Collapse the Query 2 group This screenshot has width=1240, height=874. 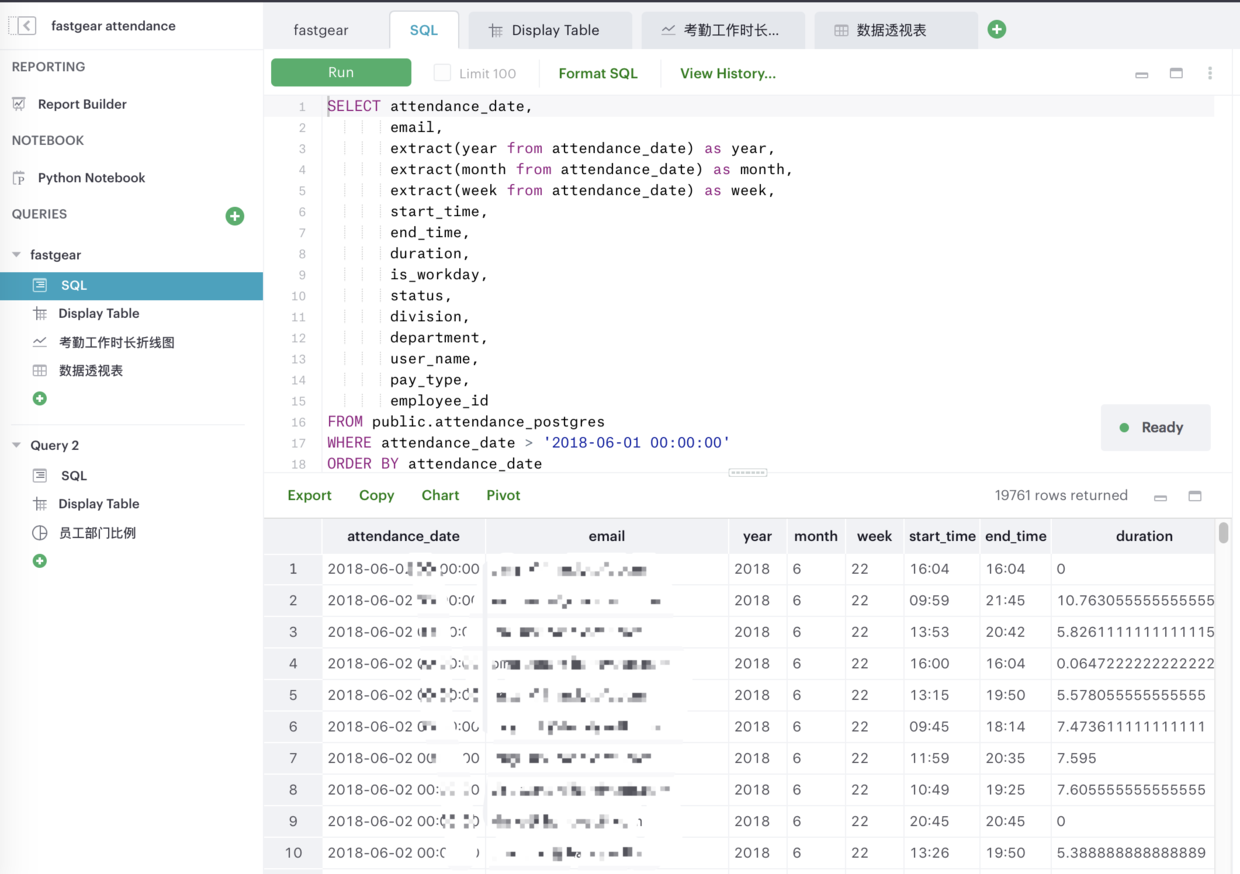click(16, 445)
